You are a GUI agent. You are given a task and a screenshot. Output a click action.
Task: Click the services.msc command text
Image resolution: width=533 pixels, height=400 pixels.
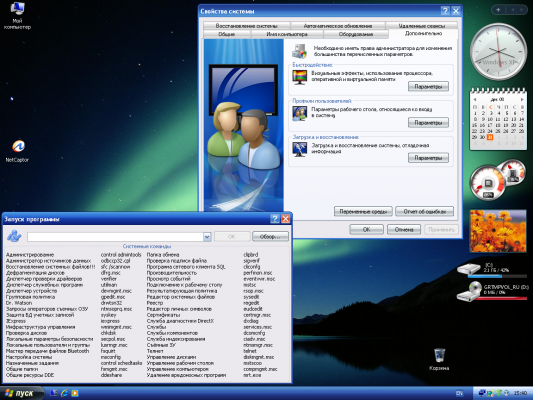(x=258, y=327)
